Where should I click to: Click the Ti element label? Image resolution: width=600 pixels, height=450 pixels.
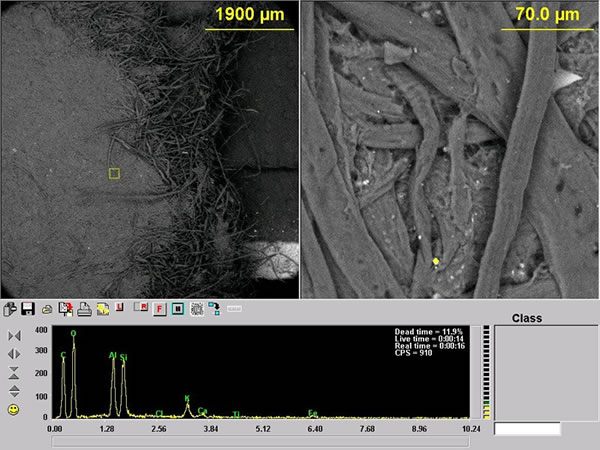tap(236, 414)
